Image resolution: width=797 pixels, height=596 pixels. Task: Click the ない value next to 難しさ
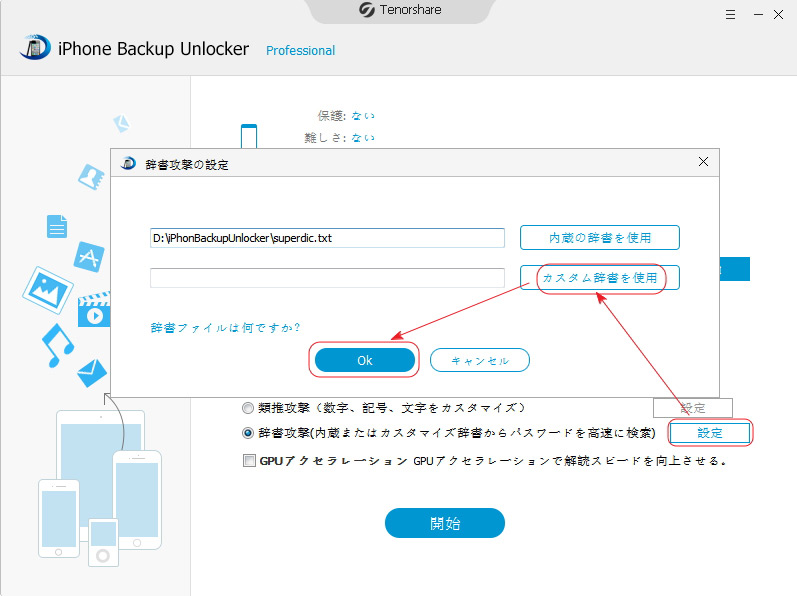363,138
